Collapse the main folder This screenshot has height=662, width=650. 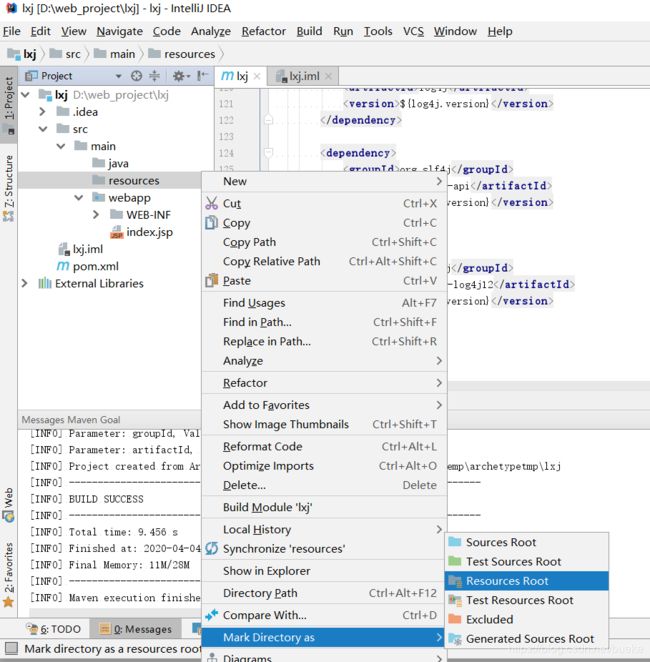click(x=61, y=146)
